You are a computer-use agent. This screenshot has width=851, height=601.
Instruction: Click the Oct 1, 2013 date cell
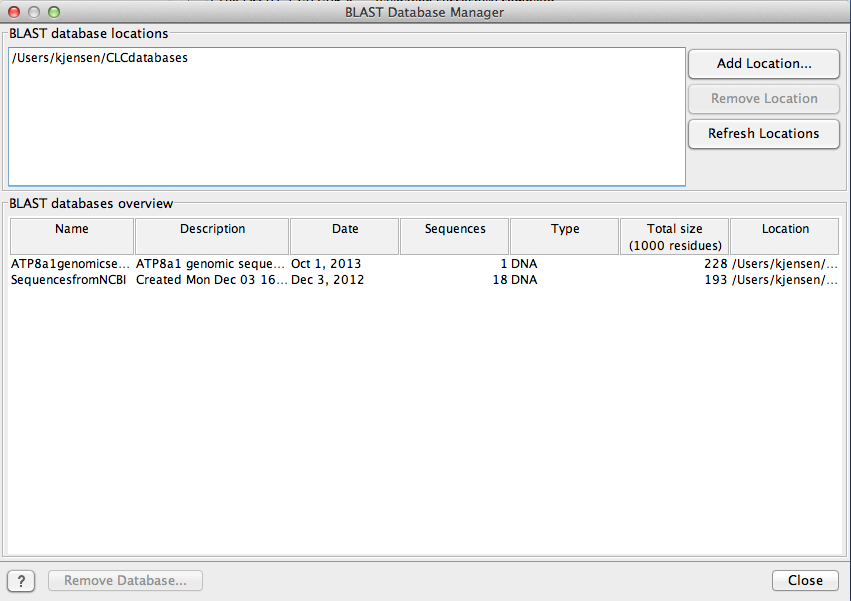pos(321,263)
